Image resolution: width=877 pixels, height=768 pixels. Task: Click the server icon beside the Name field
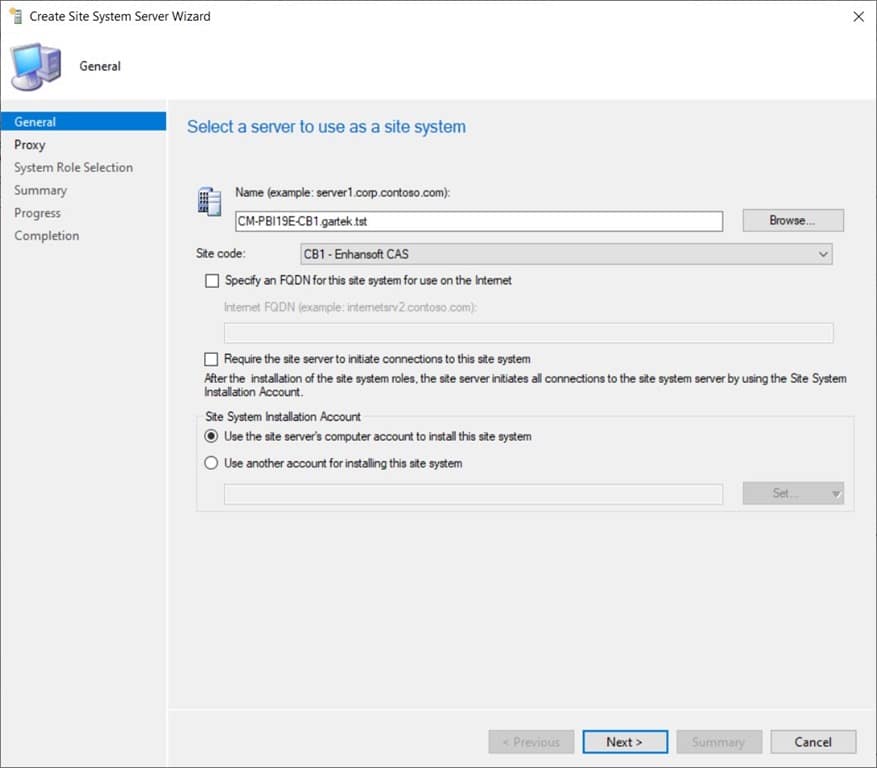point(210,200)
